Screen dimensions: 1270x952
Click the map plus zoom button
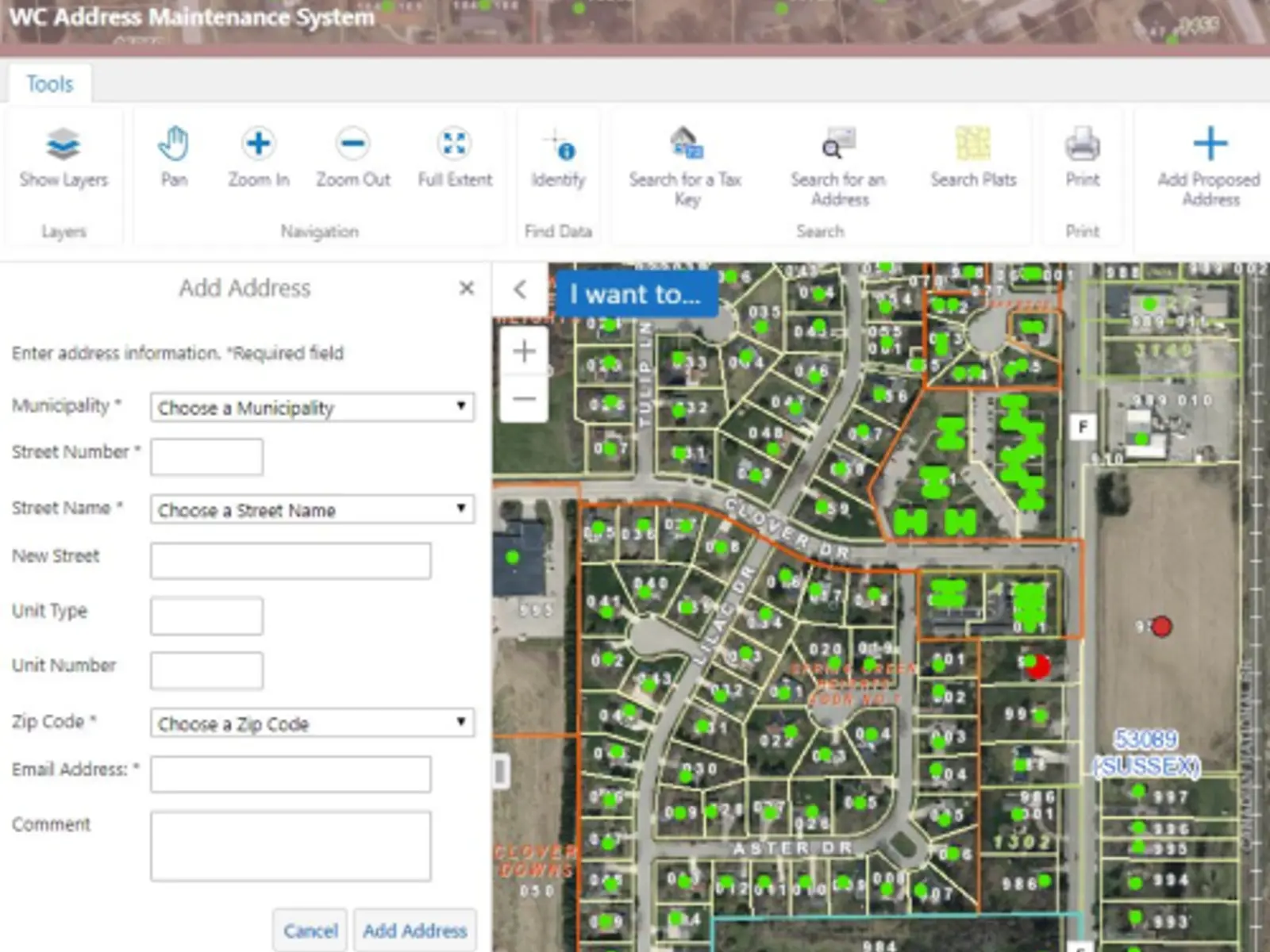(x=524, y=351)
